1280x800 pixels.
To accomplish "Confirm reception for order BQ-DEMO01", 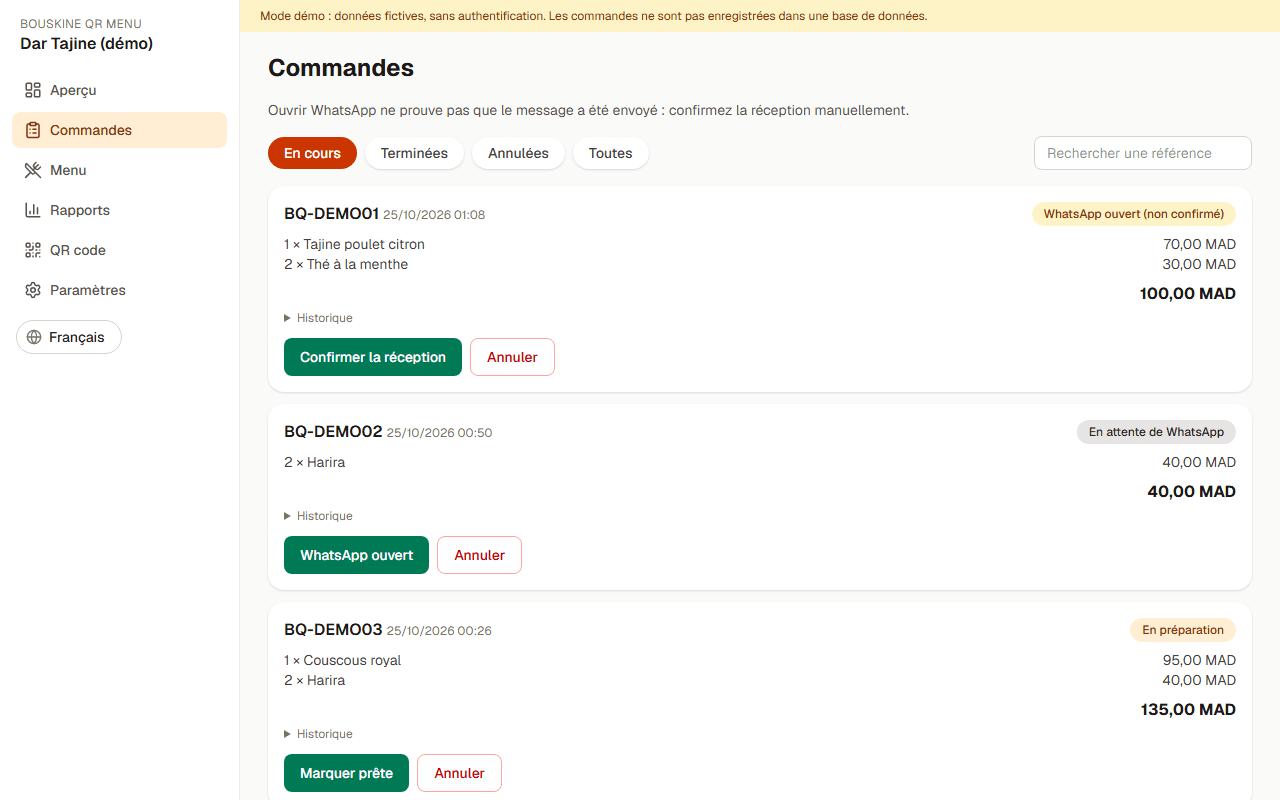I will (x=373, y=357).
